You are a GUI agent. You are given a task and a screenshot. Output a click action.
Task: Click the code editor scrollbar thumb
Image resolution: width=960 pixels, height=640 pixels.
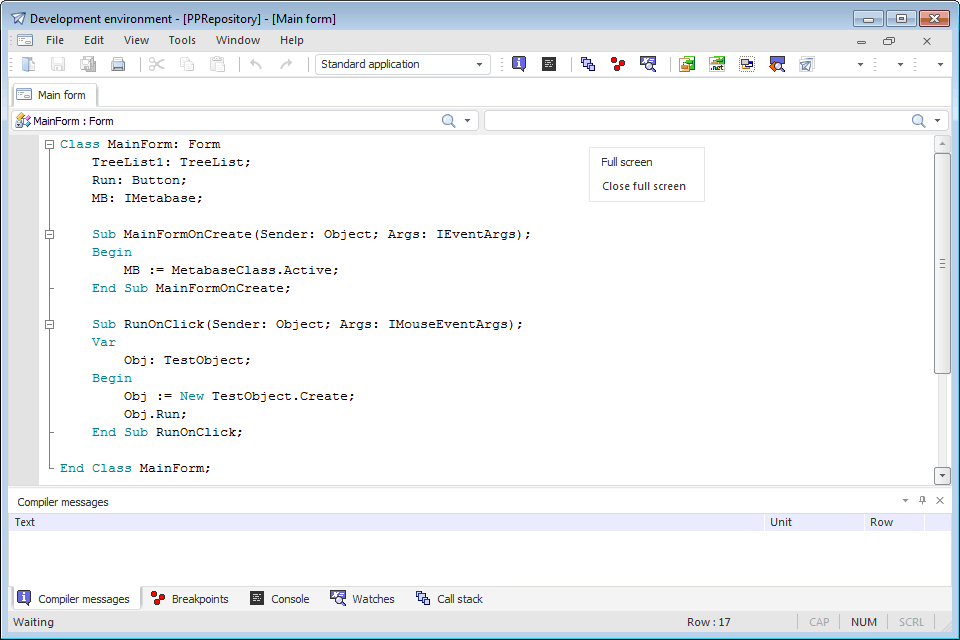tap(942, 263)
